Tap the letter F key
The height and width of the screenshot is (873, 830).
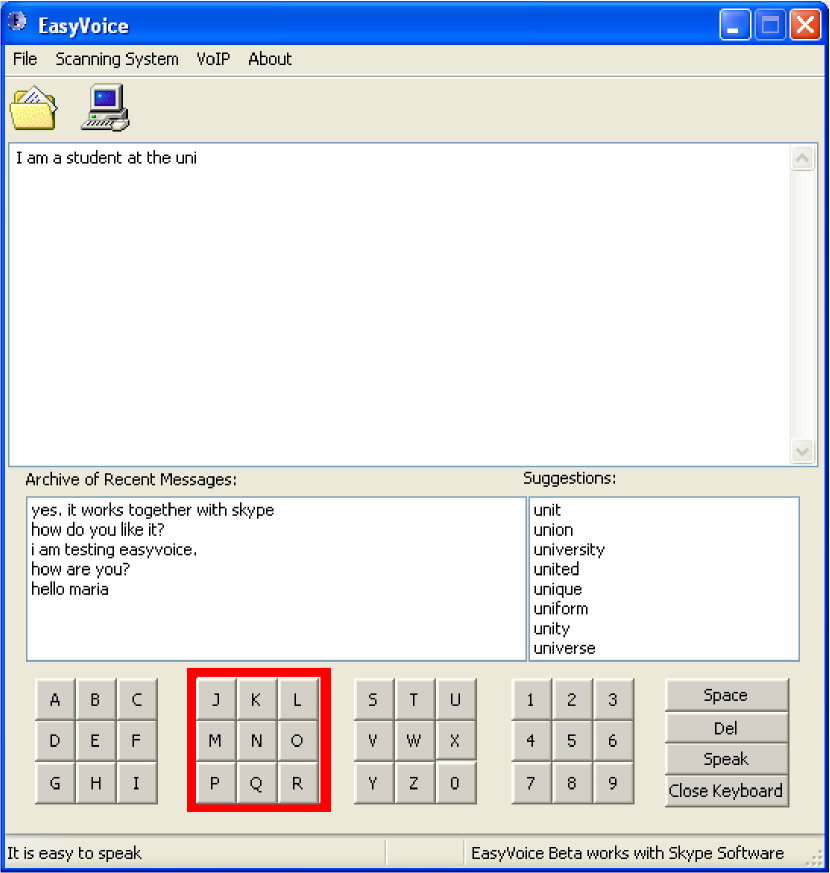click(x=137, y=741)
